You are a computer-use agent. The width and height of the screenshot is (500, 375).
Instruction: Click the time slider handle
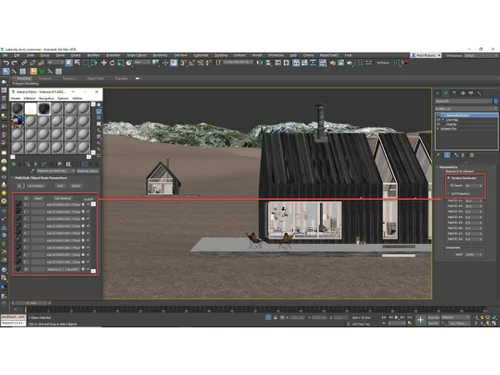coord(31,303)
